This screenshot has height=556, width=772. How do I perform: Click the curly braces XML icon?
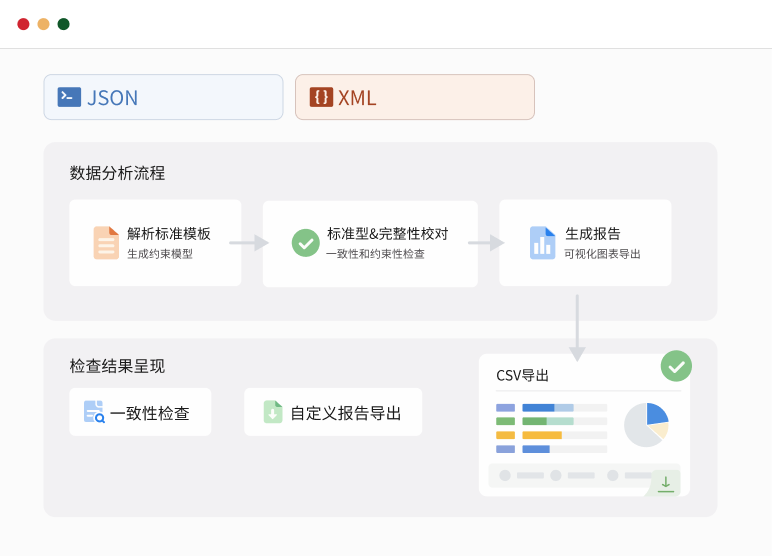(321, 97)
